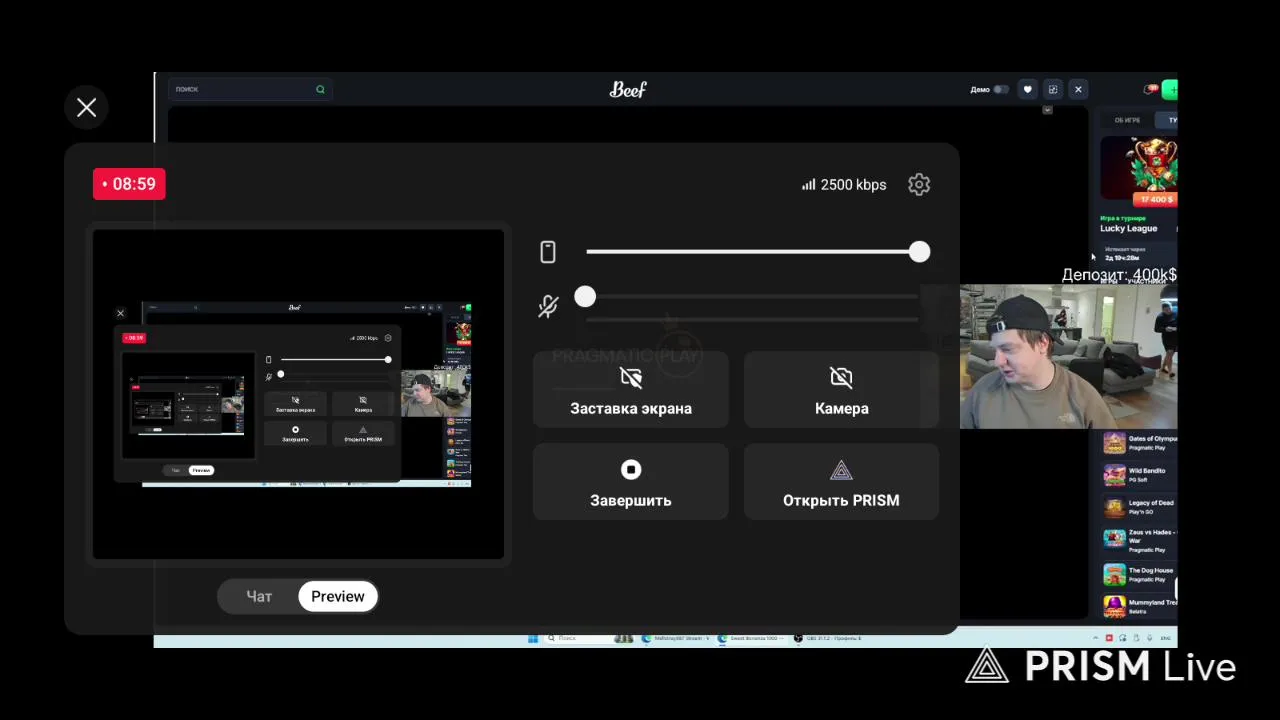Open Gates of Olympus game
This screenshot has height=720, width=1280.
coord(1140,443)
